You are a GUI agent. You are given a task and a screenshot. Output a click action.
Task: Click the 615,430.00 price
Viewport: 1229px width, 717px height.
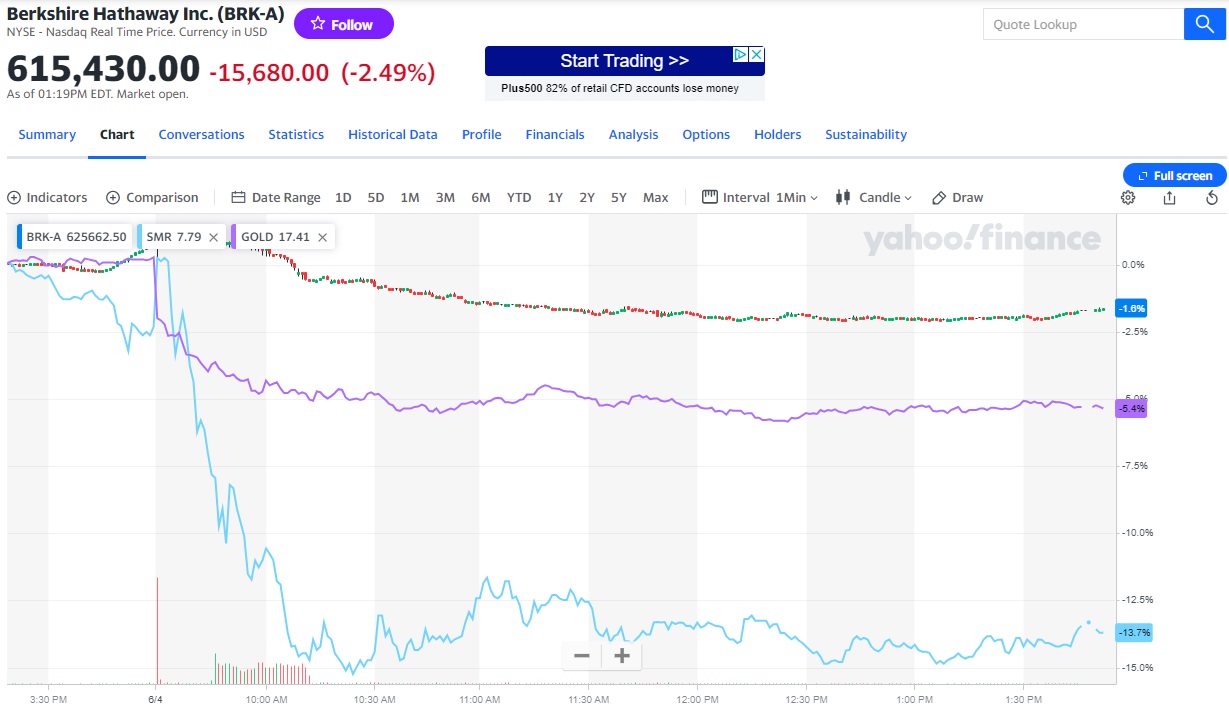(x=104, y=70)
